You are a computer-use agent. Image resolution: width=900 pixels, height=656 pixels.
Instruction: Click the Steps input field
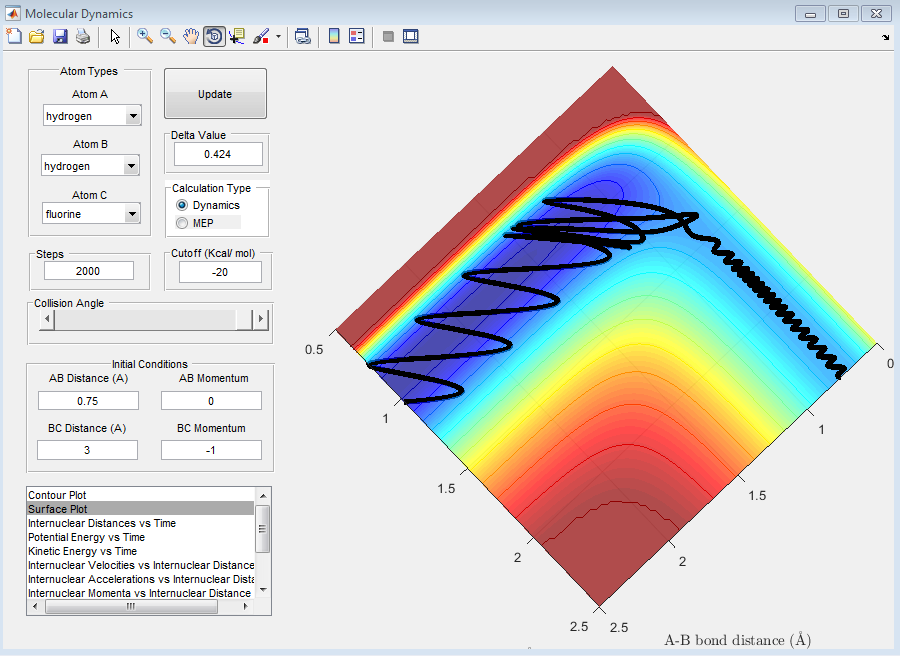click(89, 271)
